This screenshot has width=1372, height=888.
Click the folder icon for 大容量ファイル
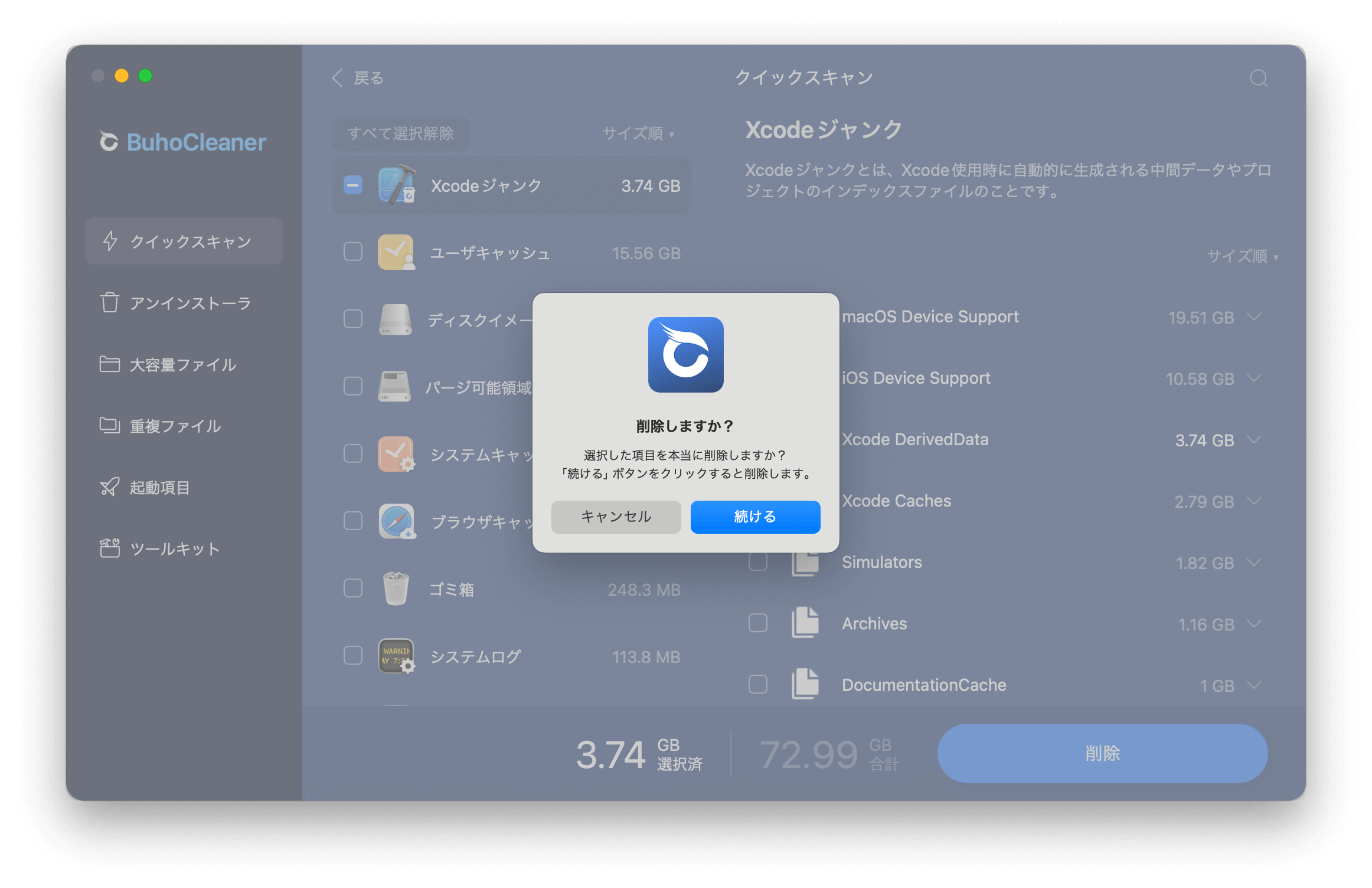pyautogui.click(x=109, y=364)
